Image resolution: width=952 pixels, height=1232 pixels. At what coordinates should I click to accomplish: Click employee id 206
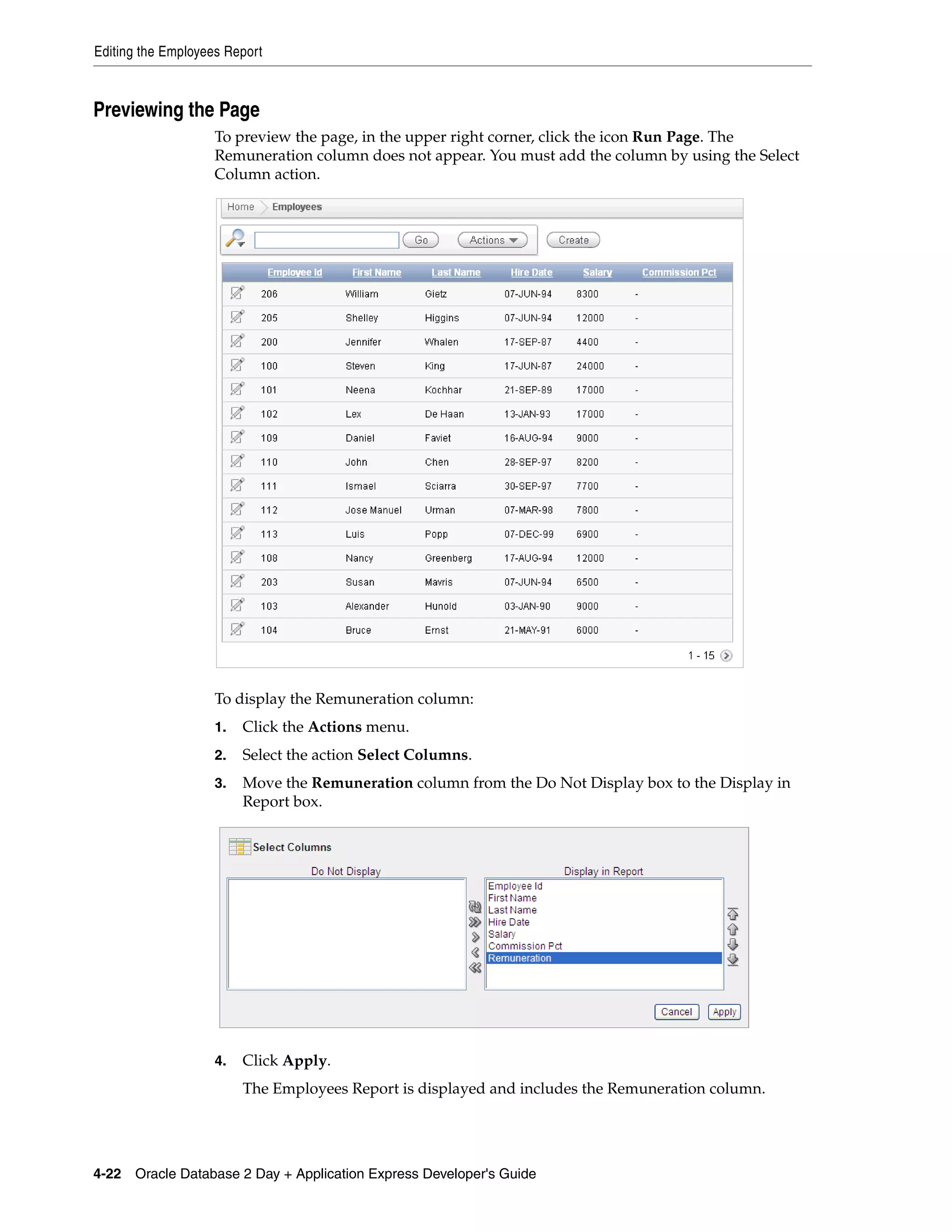tap(269, 294)
